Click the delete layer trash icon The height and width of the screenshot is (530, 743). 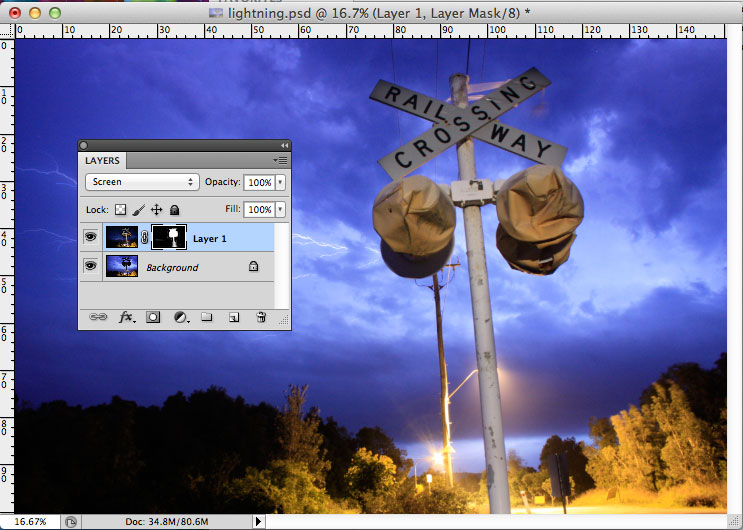click(x=261, y=317)
